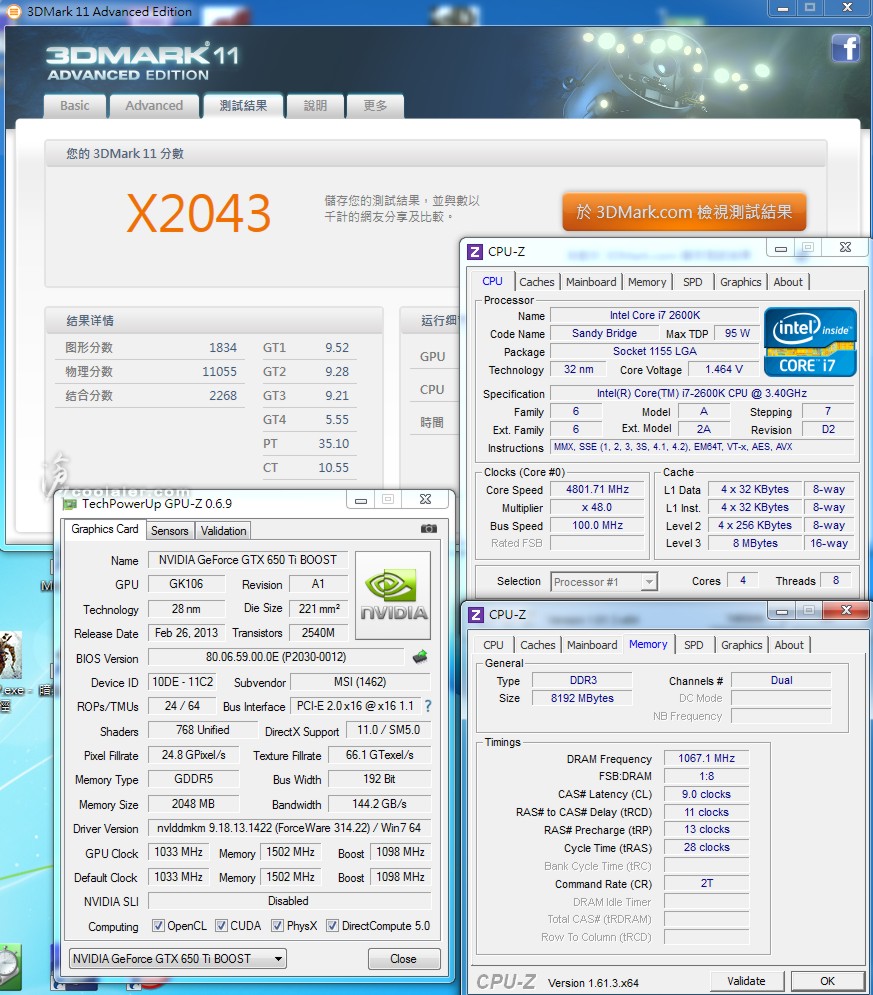Open the 說明 tab

(315, 105)
